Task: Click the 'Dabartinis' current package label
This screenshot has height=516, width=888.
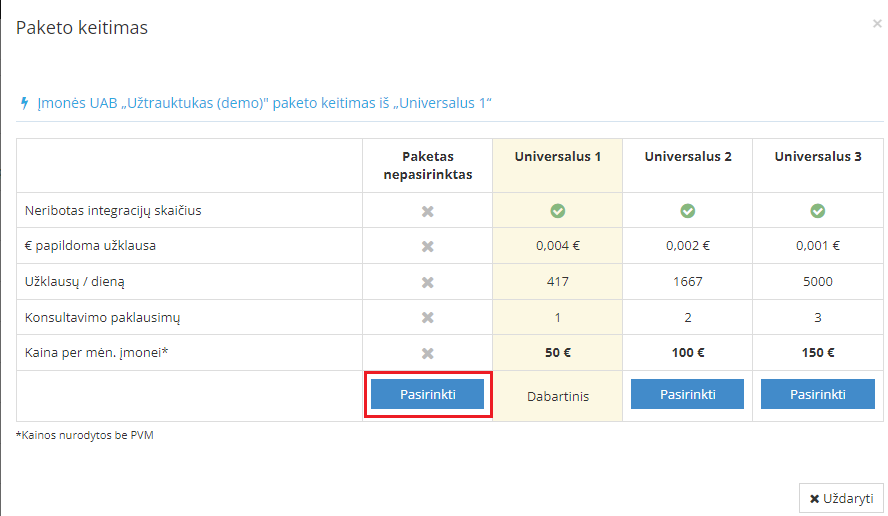Action: tap(557, 396)
